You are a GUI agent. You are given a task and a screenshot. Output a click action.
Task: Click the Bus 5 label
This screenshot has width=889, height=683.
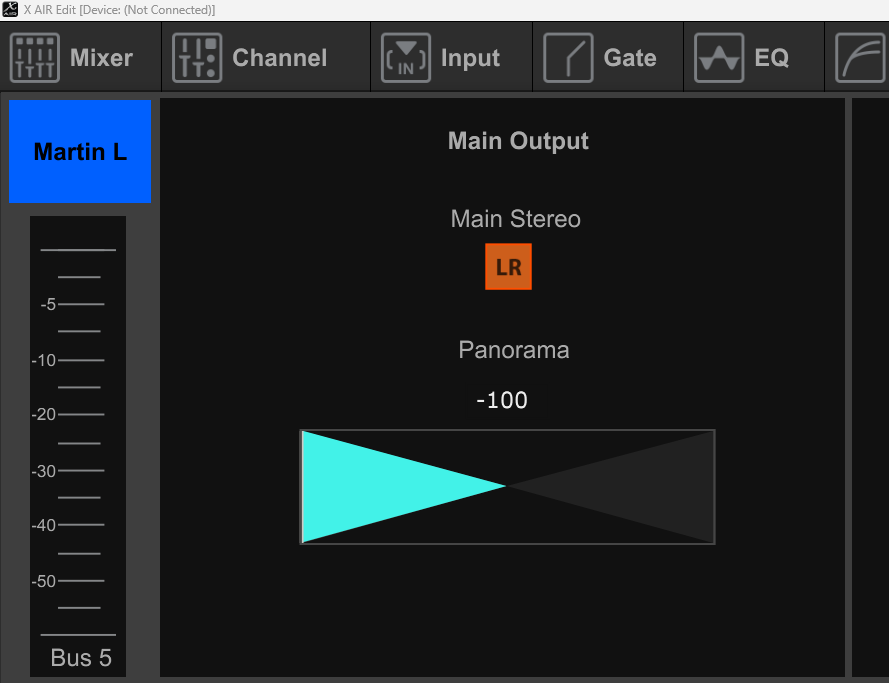click(81, 658)
